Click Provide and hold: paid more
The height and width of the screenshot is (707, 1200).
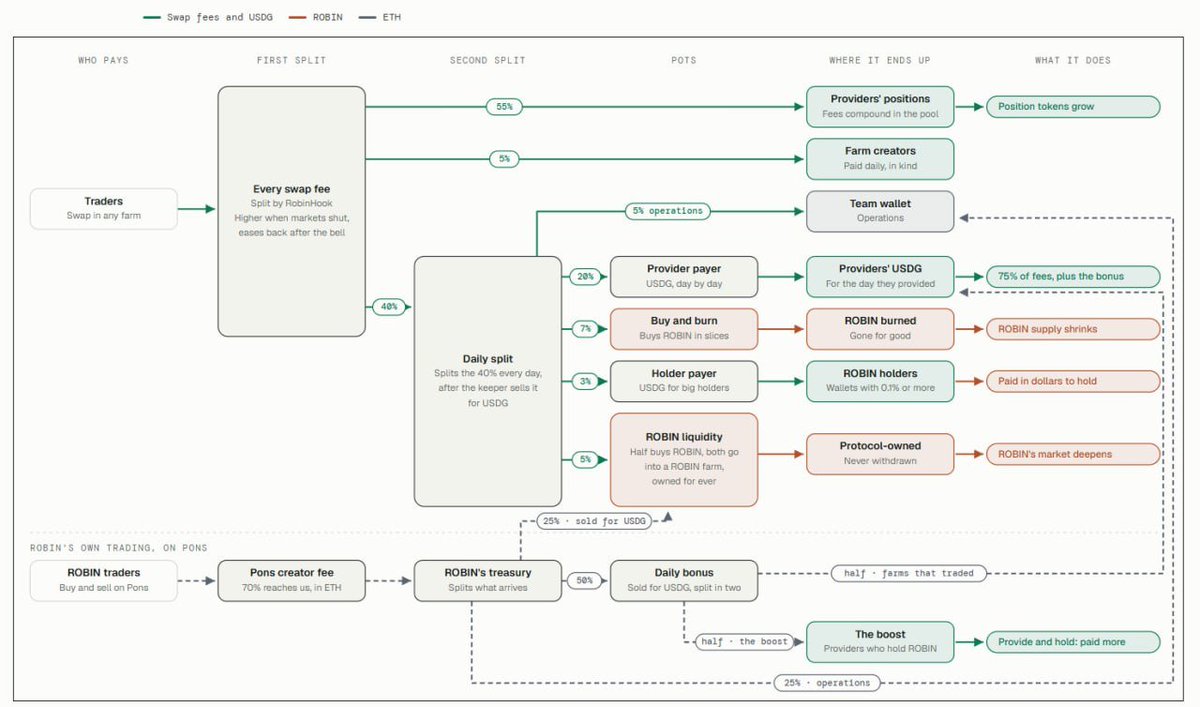pyautogui.click(x=1072, y=641)
